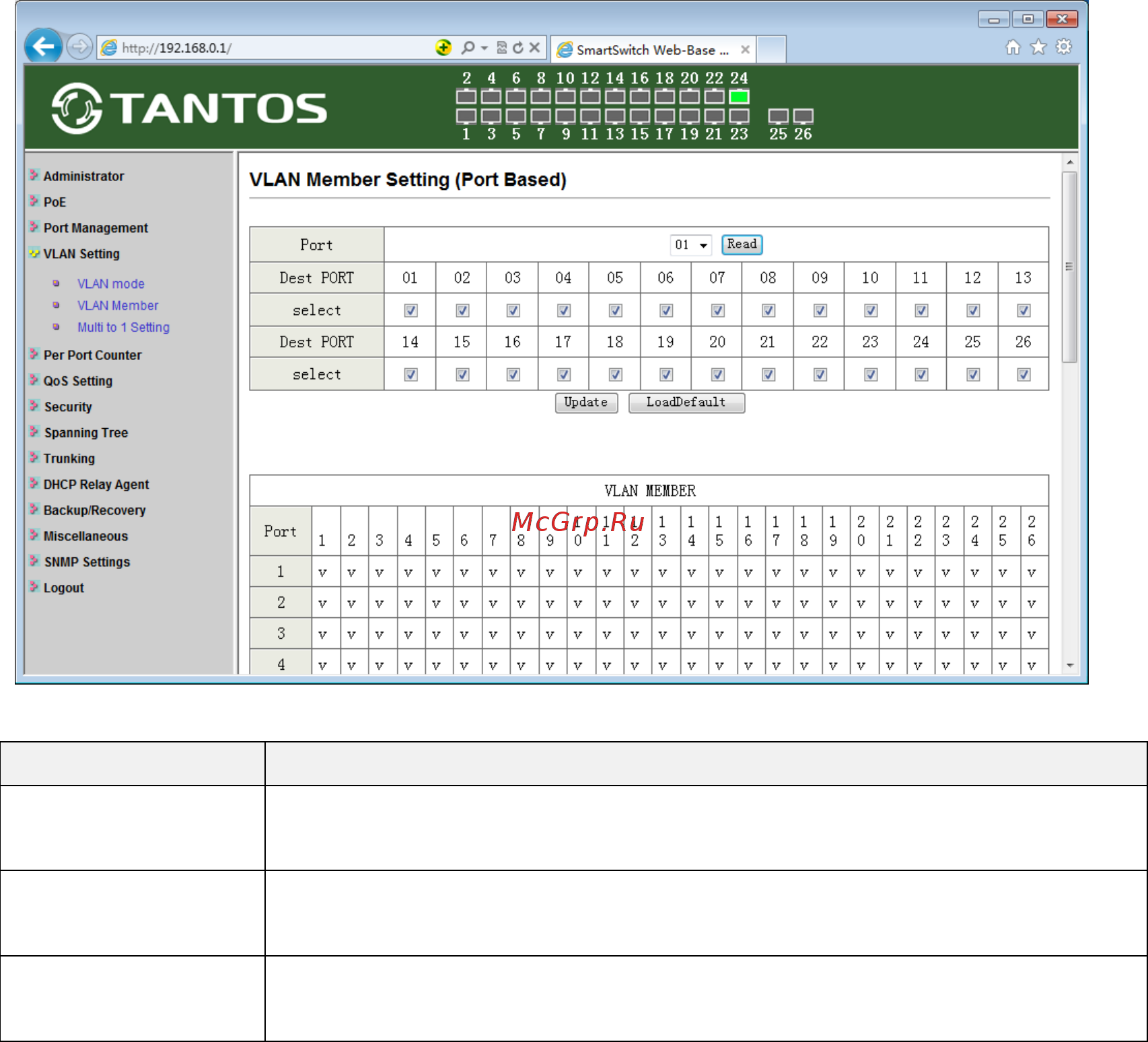This screenshot has height=1042, width=1148.
Task: Uncheck Dest PORT 18 select checkbox
Action: pos(615,374)
